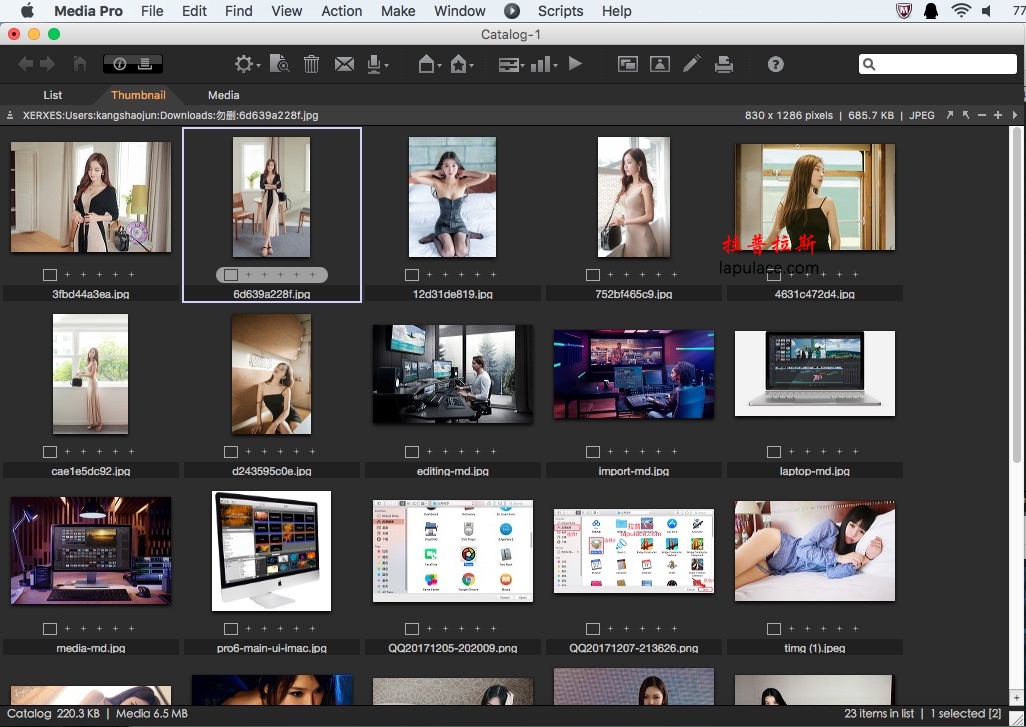Open the find-in-document magnifier toolbar icon
Viewport: 1026px width, 727px height.
click(279, 64)
